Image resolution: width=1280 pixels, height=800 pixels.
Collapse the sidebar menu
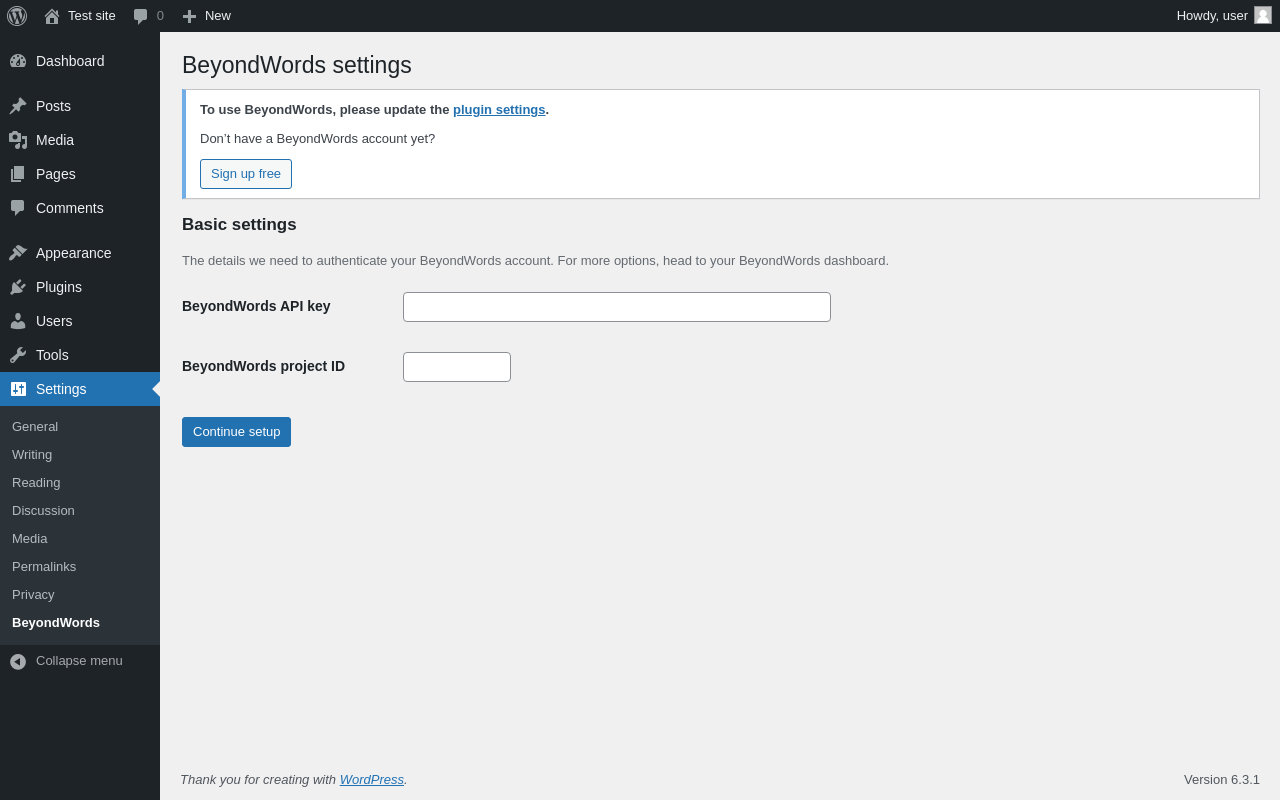66,661
